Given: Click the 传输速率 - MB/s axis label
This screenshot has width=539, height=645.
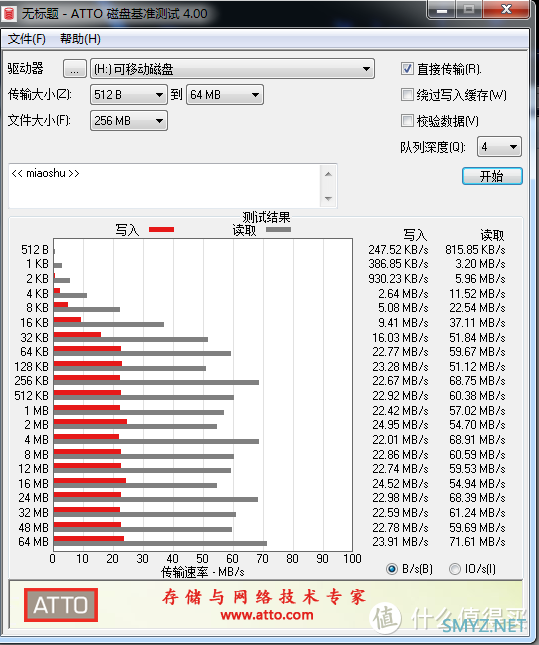Looking at the screenshot, I should 202,572.
